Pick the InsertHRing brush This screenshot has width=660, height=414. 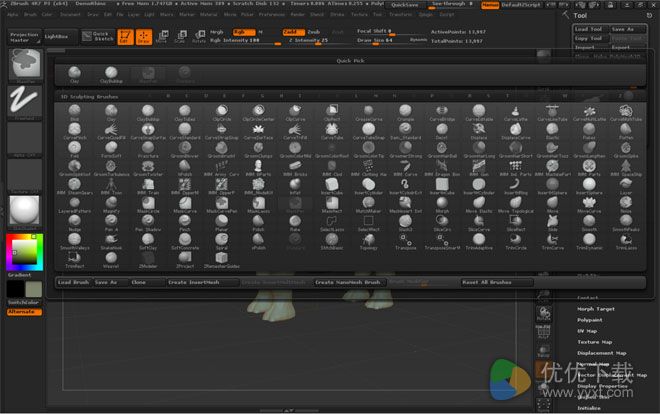516,186
